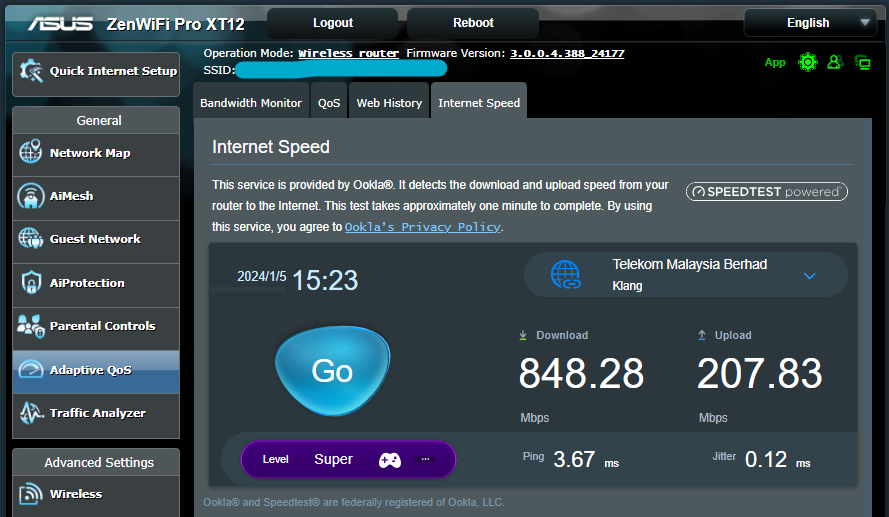
Task: Select the Internet Speed tab
Action: click(x=479, y=103)
